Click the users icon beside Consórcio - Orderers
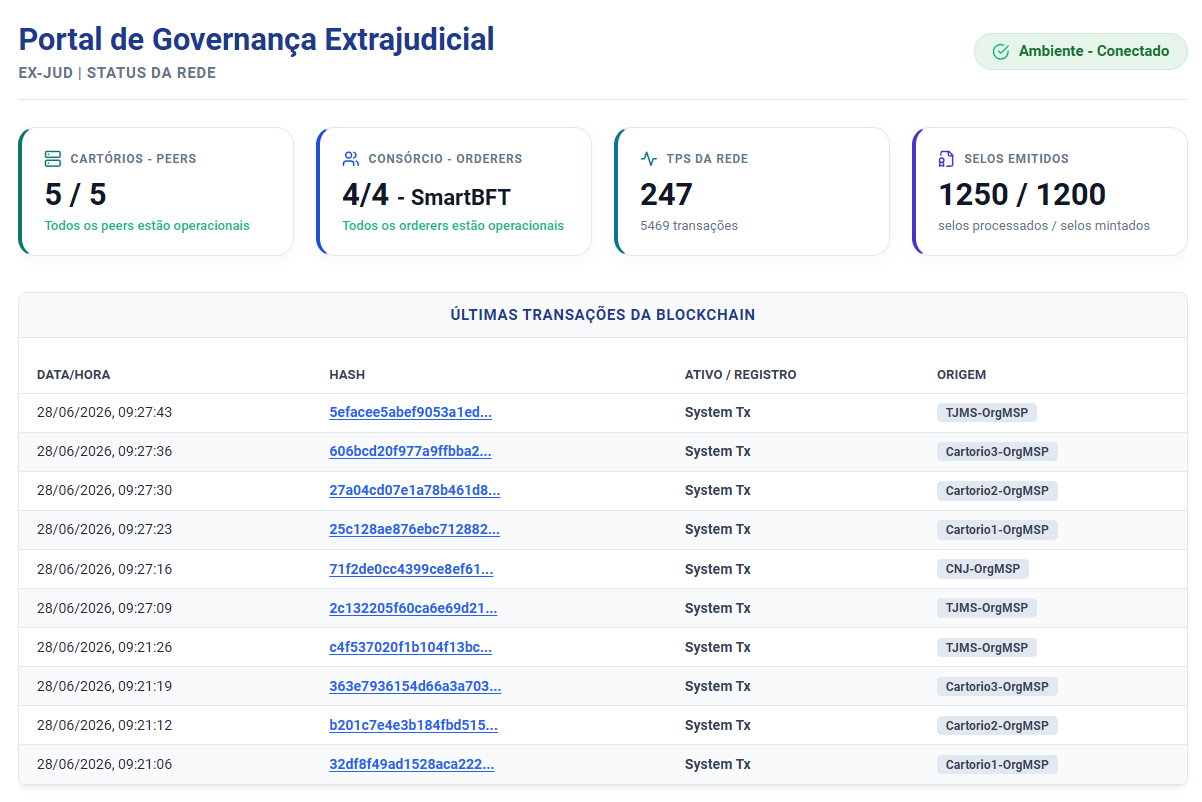1202x802 pixels. [351, 159]
